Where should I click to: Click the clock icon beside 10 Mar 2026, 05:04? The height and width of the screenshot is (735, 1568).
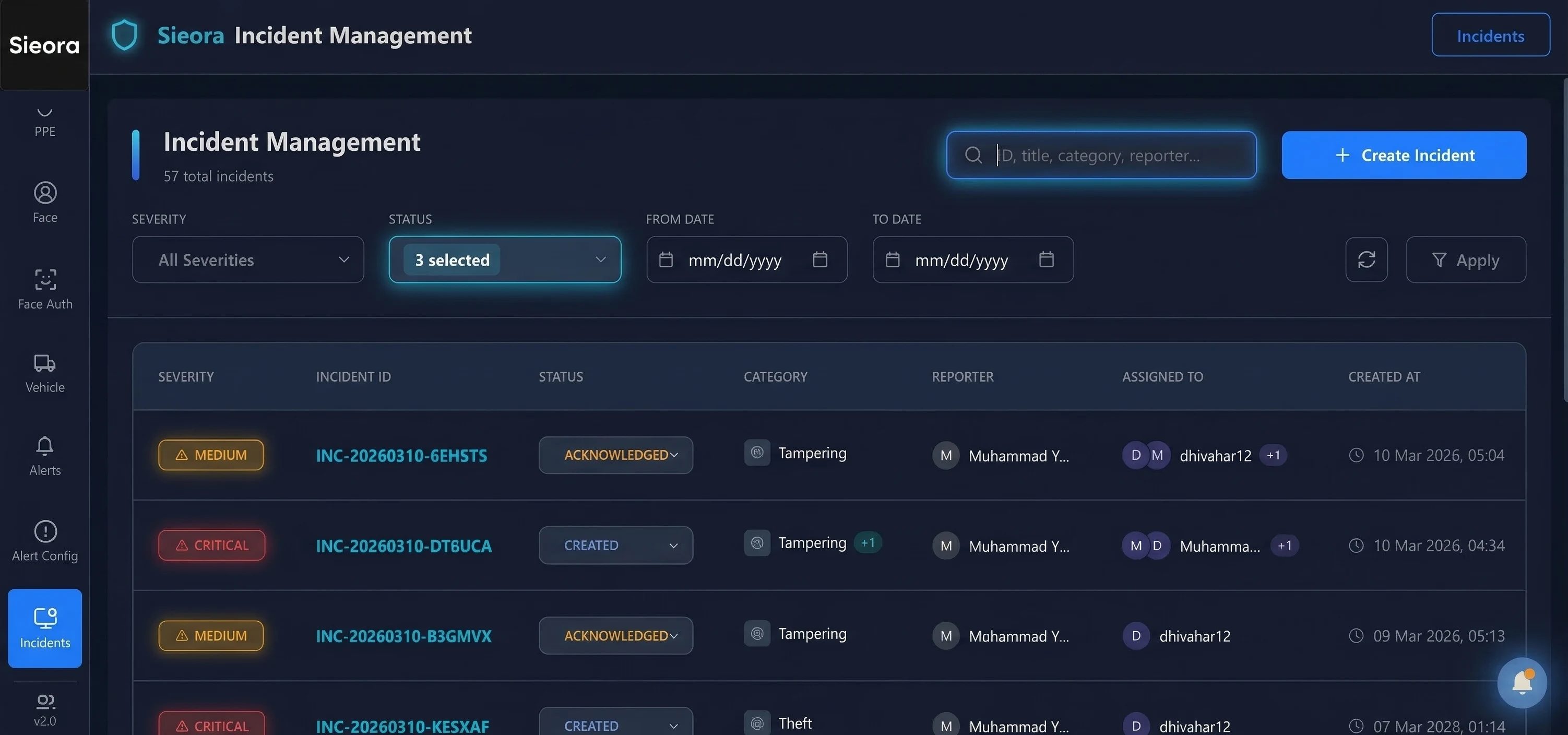pyautogui.click(x=1356, y=455)
